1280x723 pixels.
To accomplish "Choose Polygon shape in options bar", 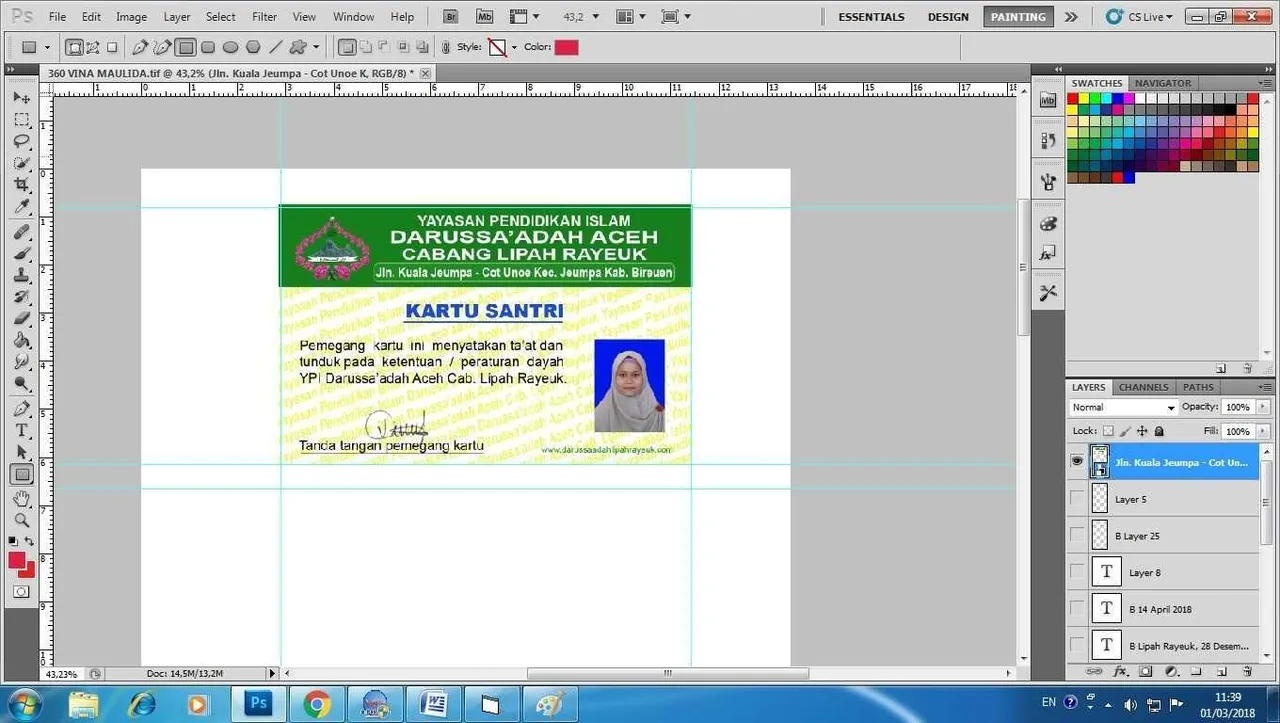I will pos(253,47).
